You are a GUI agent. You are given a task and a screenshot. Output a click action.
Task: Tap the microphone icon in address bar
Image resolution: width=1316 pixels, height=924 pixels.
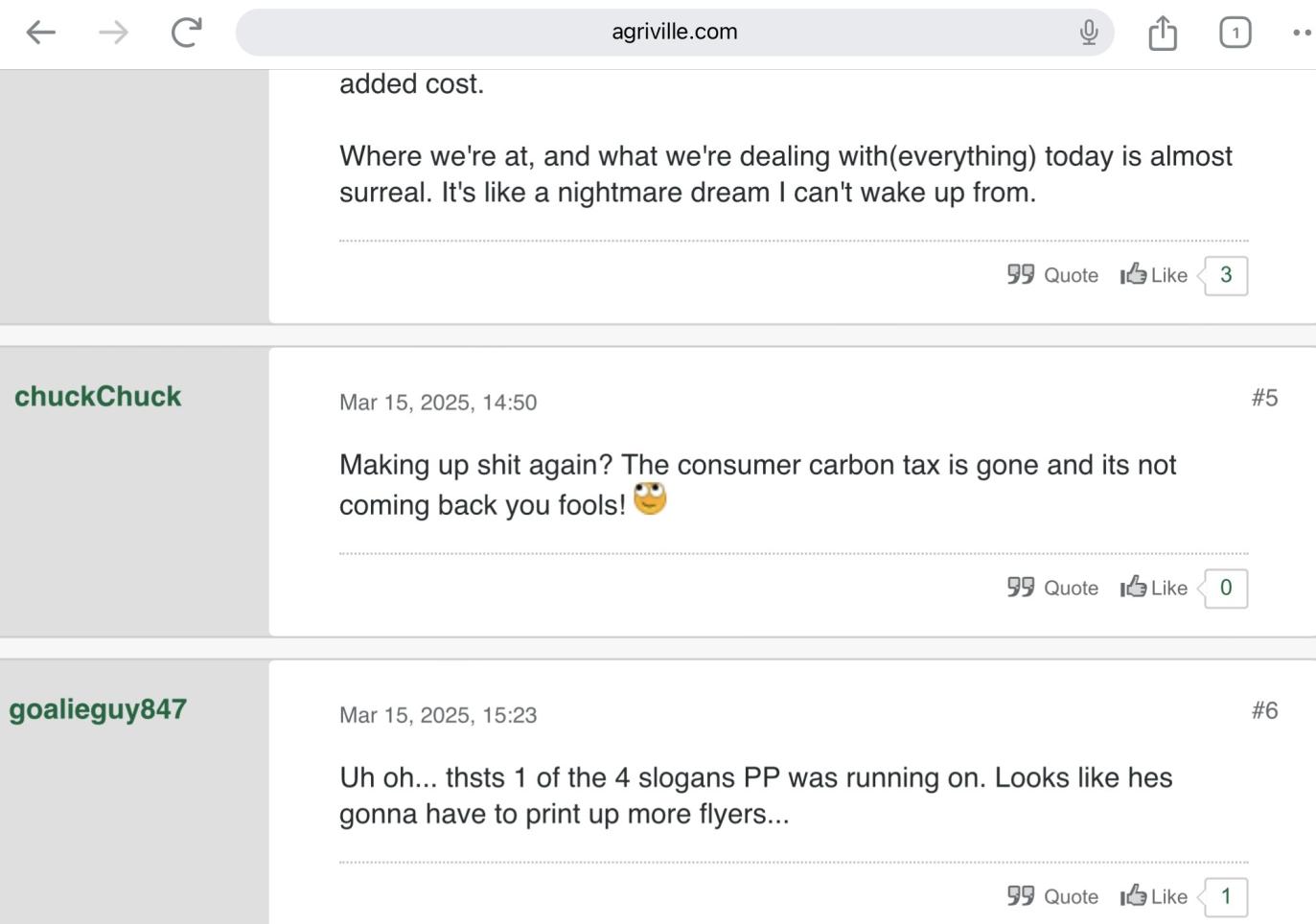[x=1088, y=33]
